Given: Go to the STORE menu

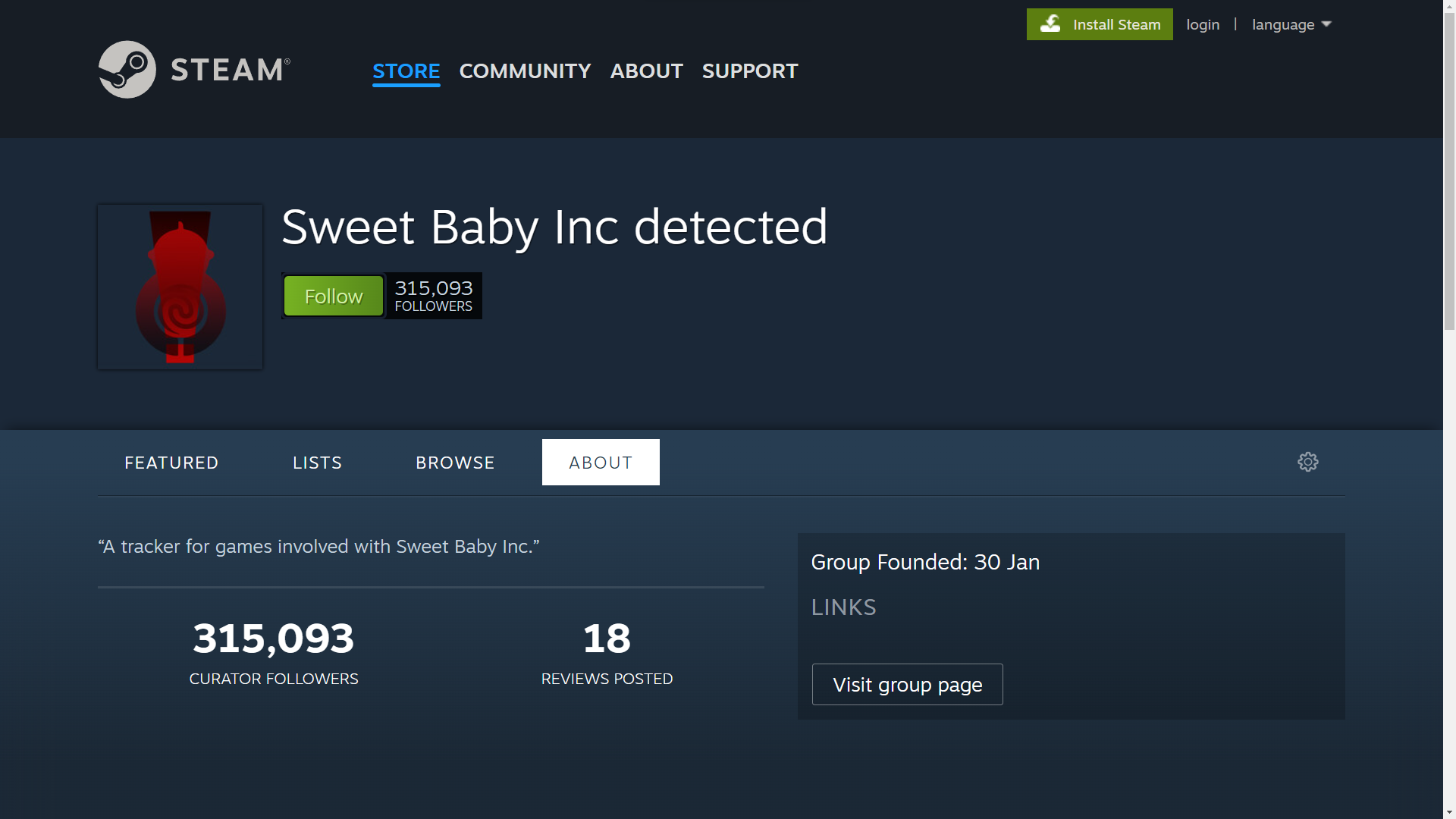Looking at the screenshot, I should tap(406, 71).
